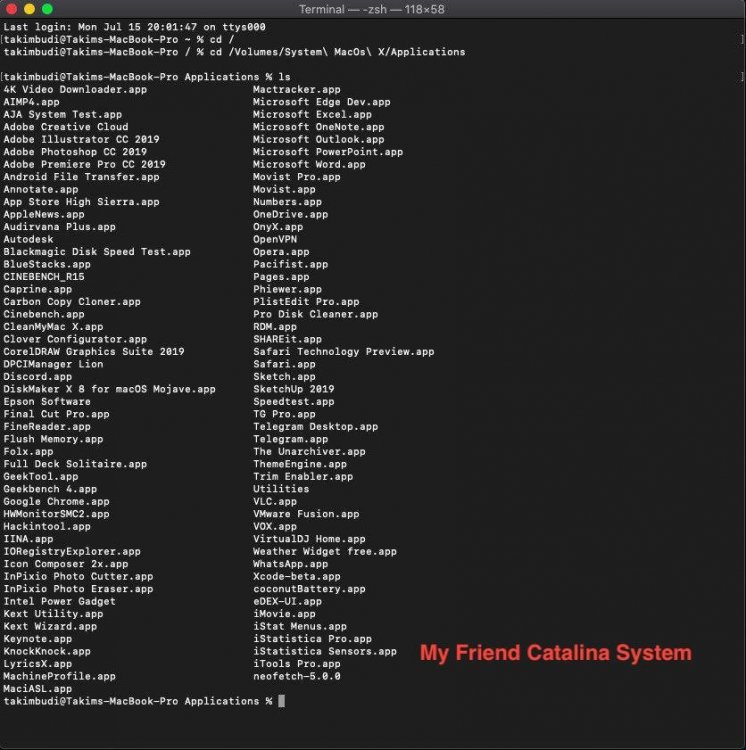This screenshot has height=750, width=746.
Task: Click the 'cd /Volumes/System\ MacOs\ X/Applications' command
Action: pyautogui.click(x=338, y=52)
